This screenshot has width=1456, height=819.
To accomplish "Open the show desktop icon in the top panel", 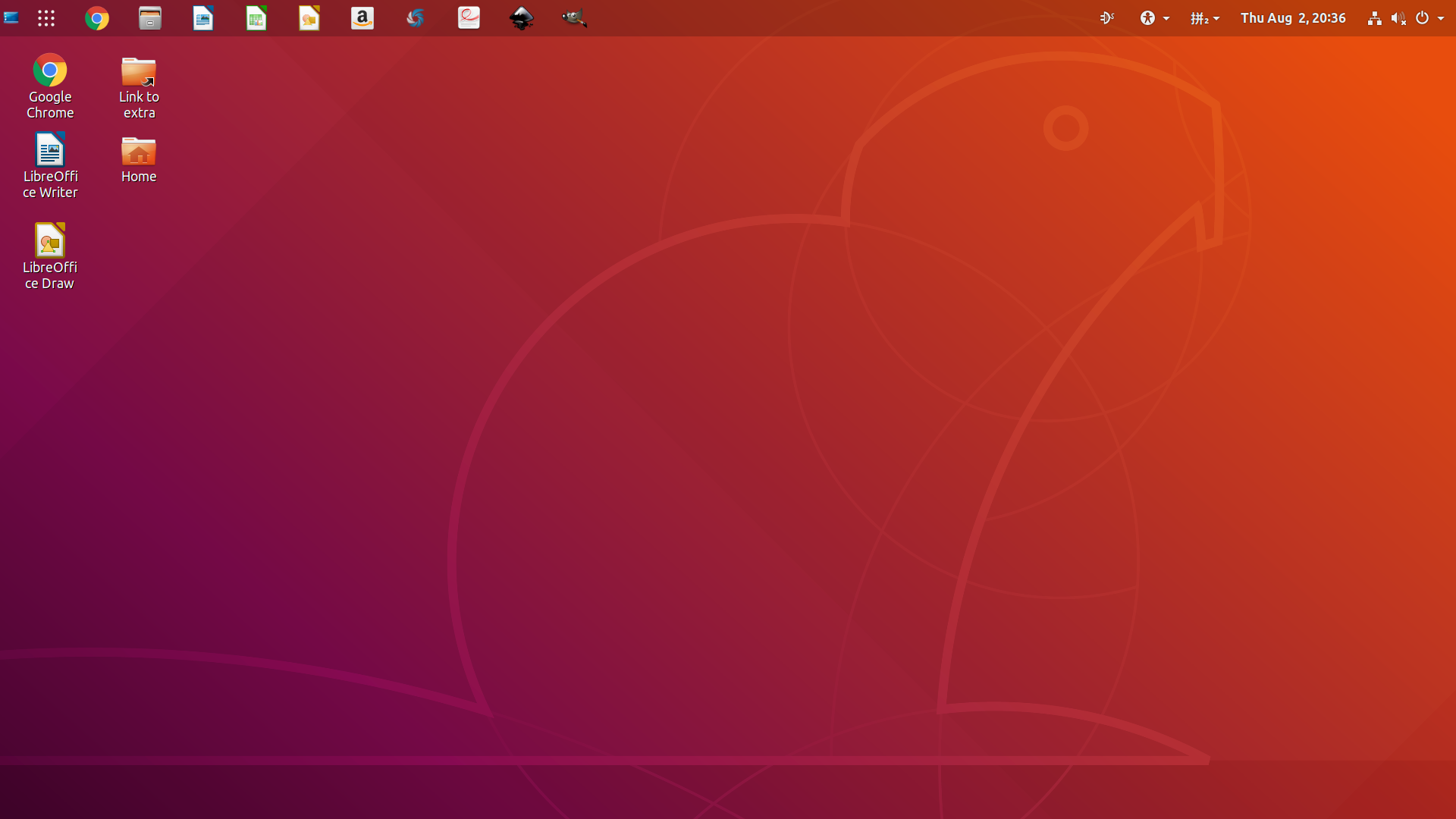I will 11,18.
